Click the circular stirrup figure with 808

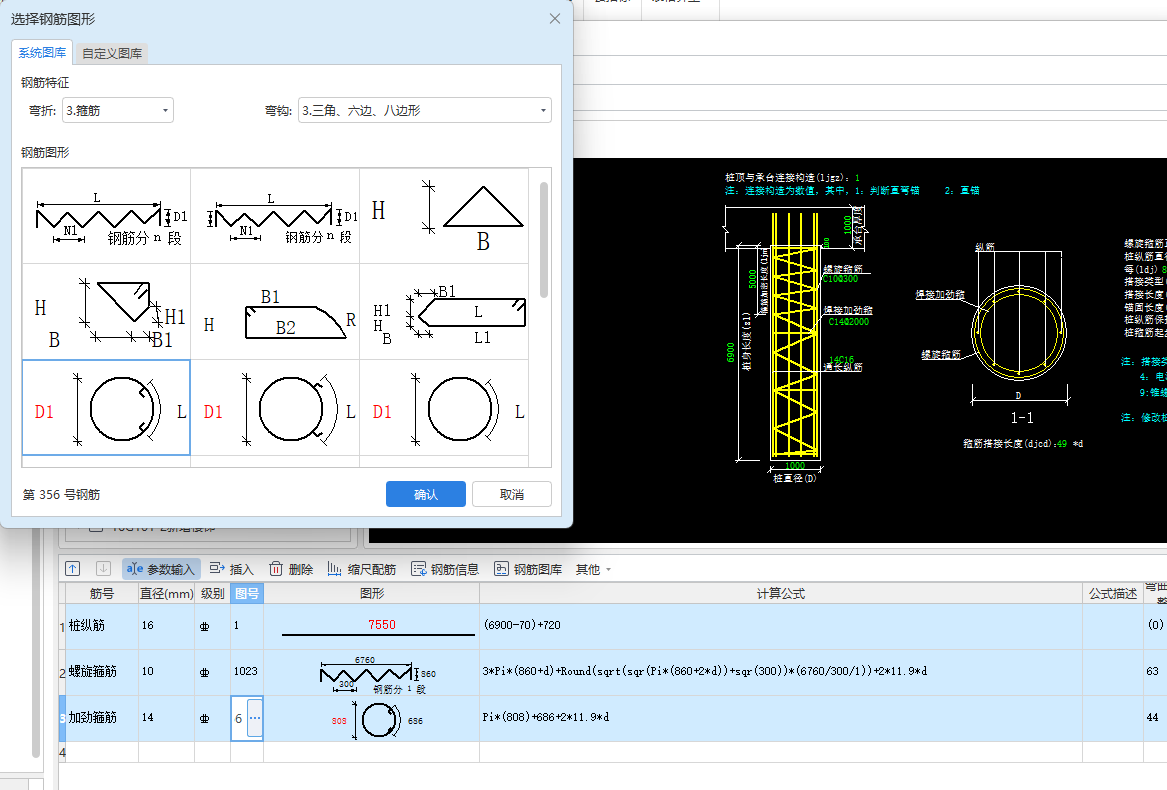[371, 718]
